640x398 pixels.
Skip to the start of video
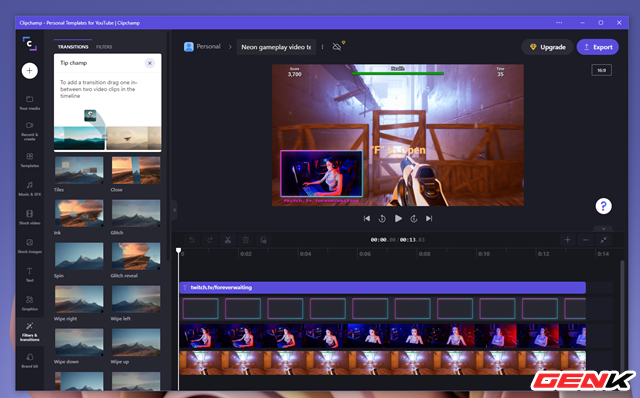[367, 218]
